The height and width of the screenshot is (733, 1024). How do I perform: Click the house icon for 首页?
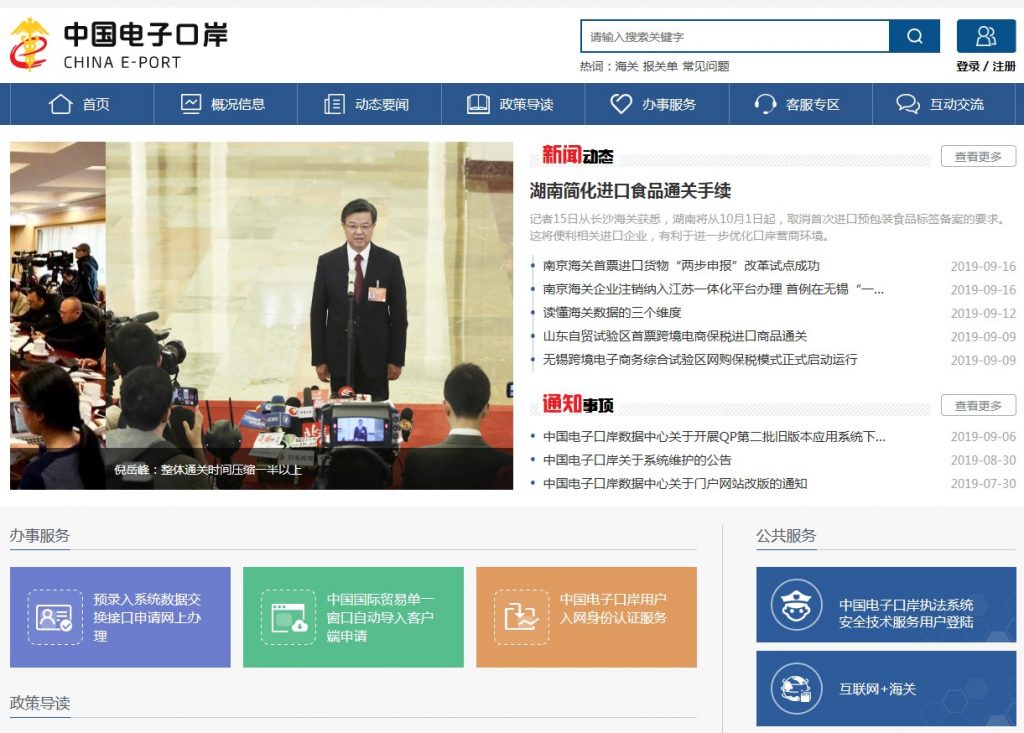click(x=61, y=104)
